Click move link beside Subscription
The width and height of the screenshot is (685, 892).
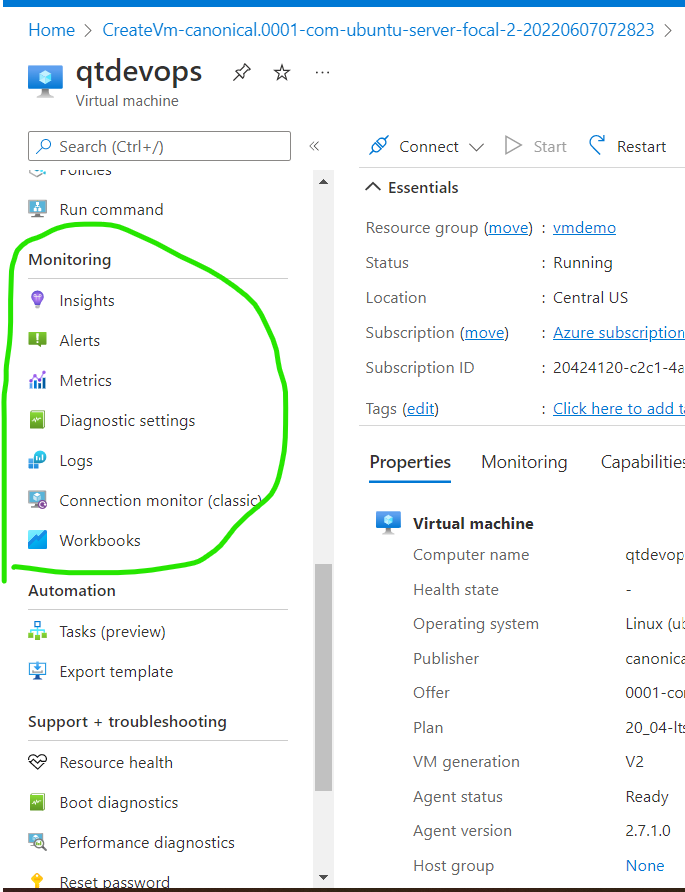pyautogui.click(x=485, y=332)
